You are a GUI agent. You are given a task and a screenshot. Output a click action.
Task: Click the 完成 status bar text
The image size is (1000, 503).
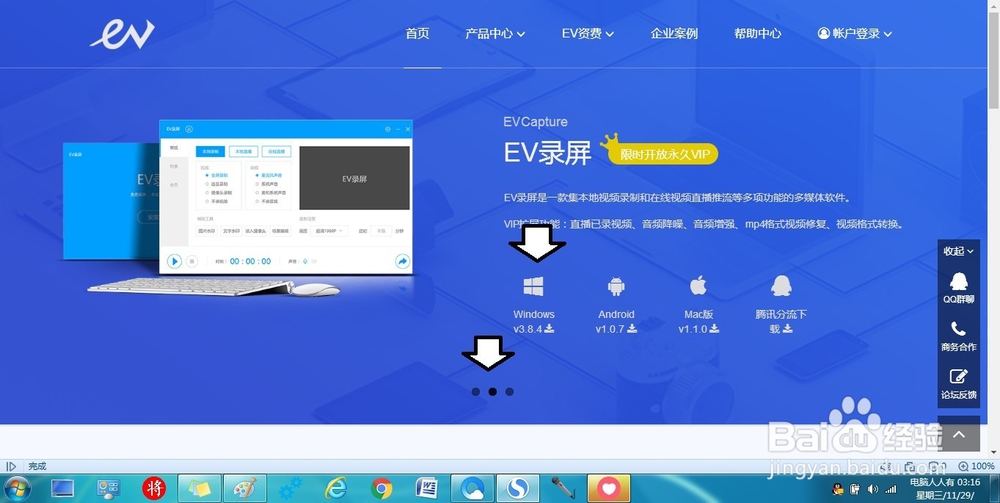coord(37,467)
